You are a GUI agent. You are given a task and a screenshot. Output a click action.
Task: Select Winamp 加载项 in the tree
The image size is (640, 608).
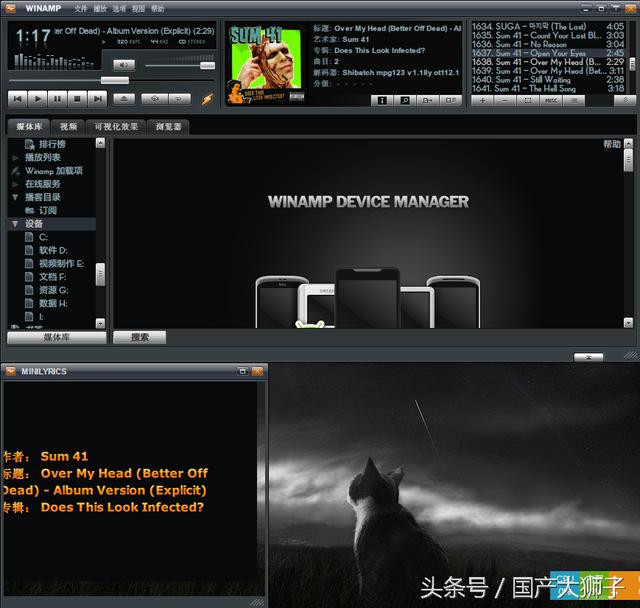(x=53, y=171)
